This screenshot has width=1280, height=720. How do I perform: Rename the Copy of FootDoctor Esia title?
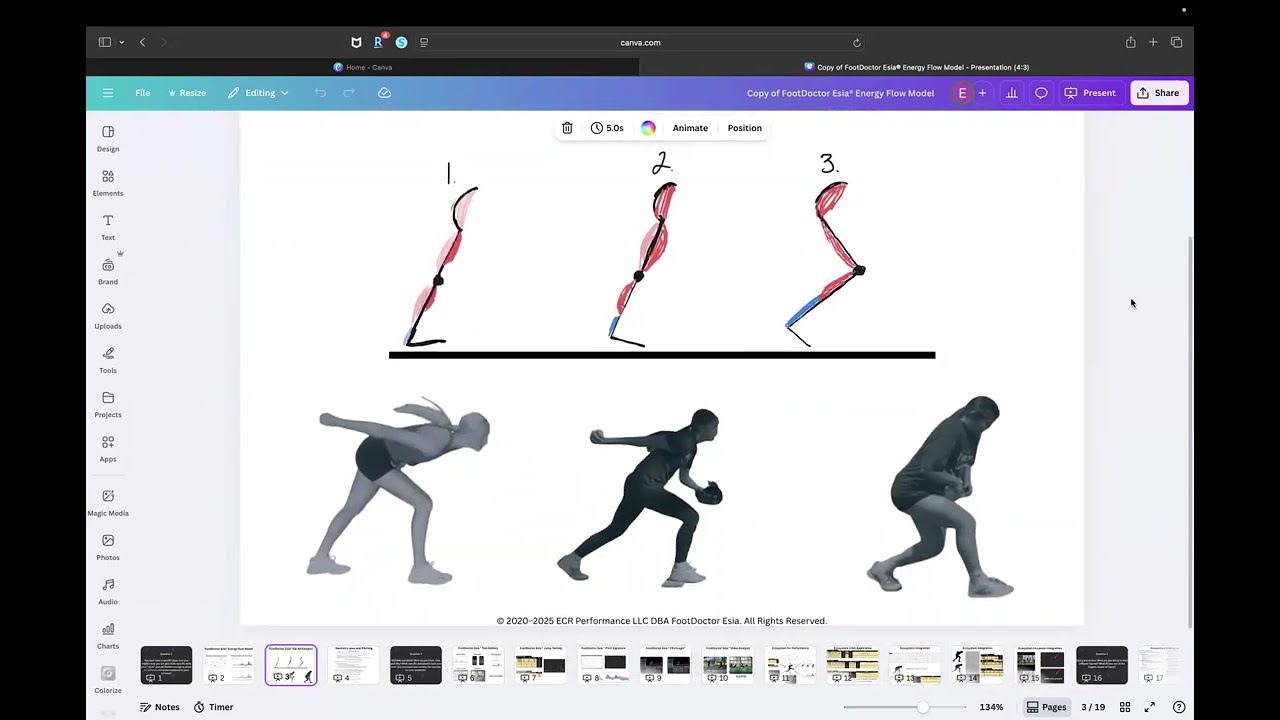(840, 93)
